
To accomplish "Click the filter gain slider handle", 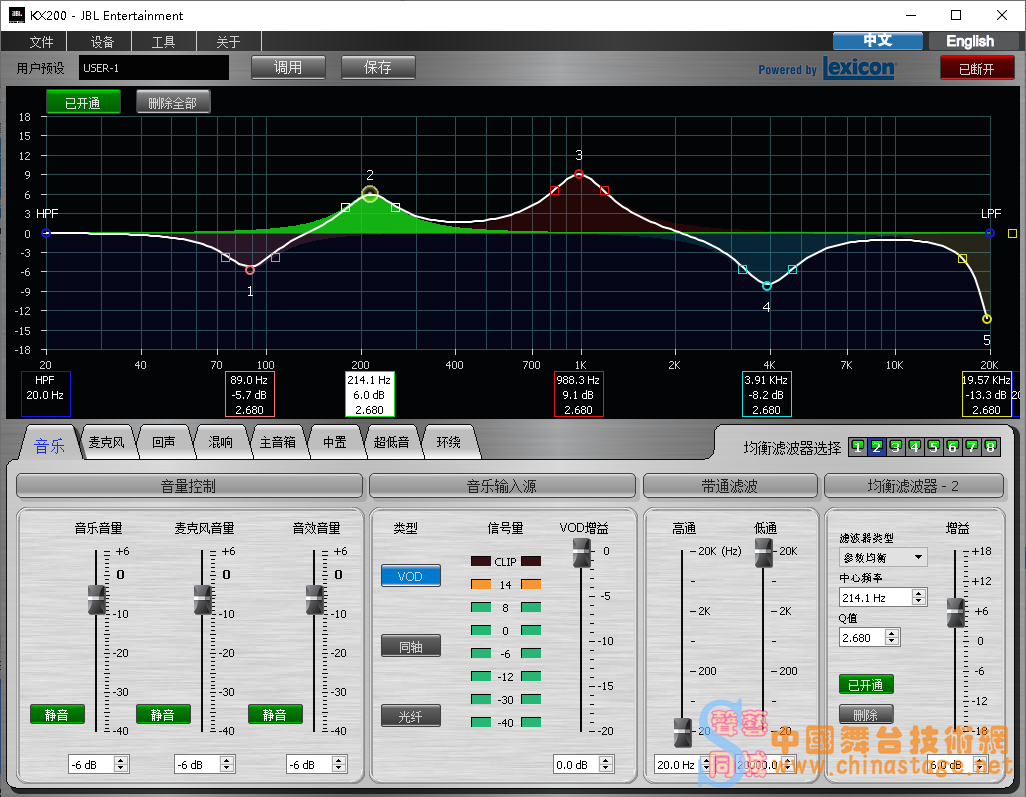I will [955, 612].
